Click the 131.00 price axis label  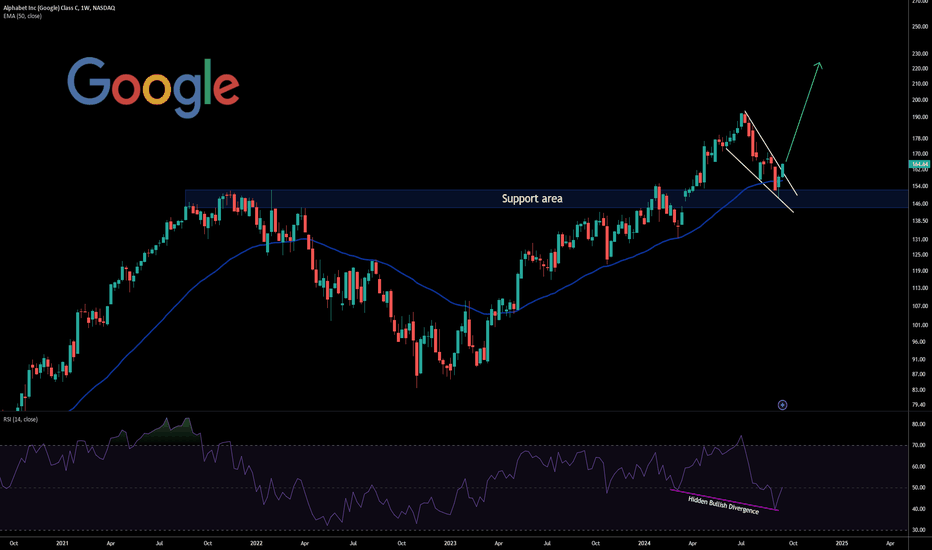[920, 240]
